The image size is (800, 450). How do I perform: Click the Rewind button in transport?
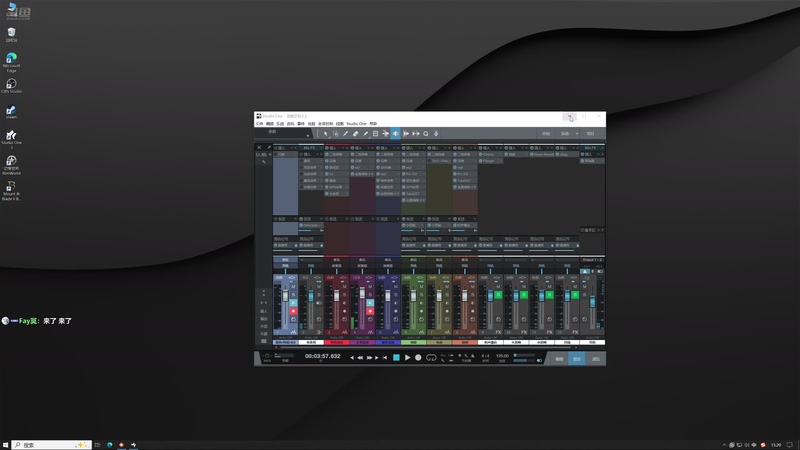coord(360,358)
